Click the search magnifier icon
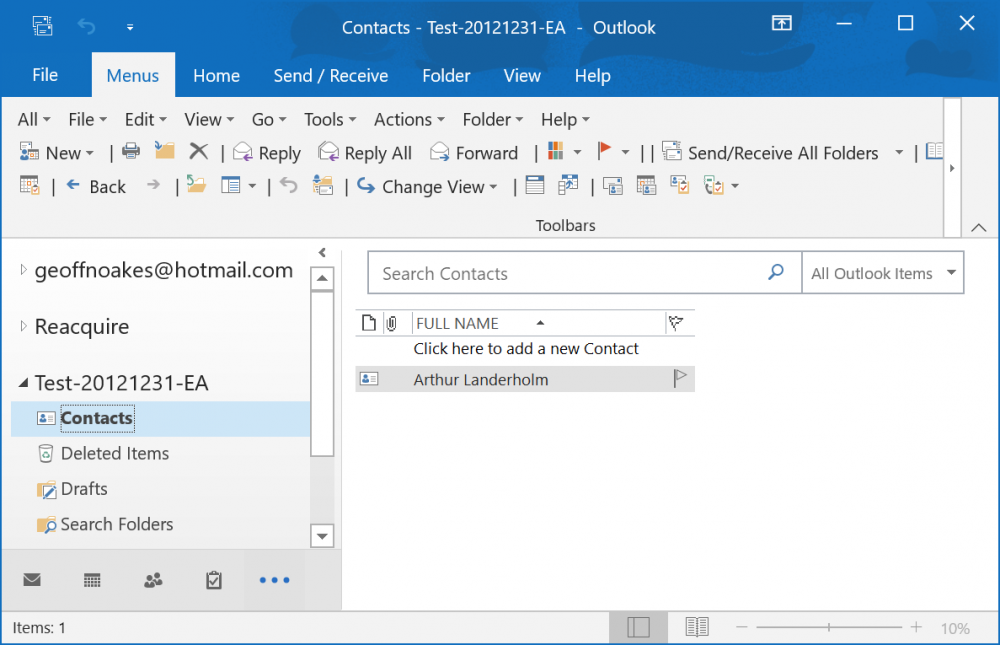1000x645 pixels. [776, 272]
